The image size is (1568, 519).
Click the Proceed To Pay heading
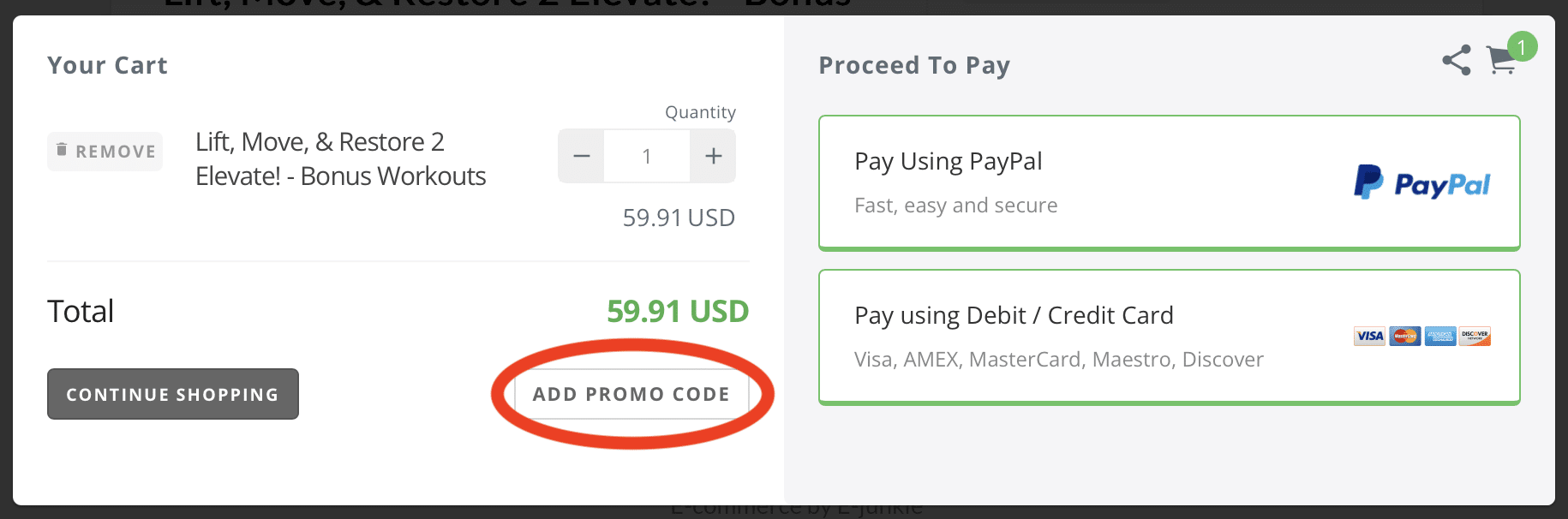(x=914, y=66)
